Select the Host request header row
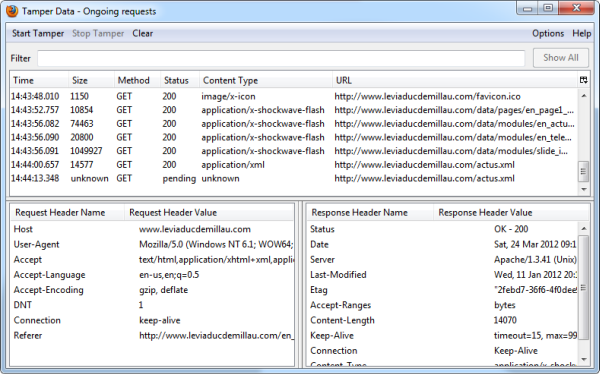The image size is (600, 374). 152,229
